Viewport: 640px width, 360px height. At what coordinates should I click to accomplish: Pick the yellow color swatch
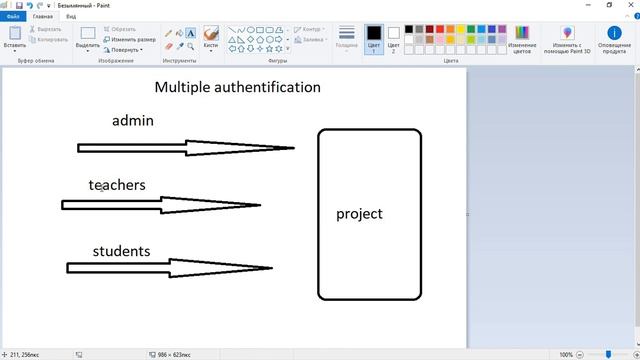460,29
